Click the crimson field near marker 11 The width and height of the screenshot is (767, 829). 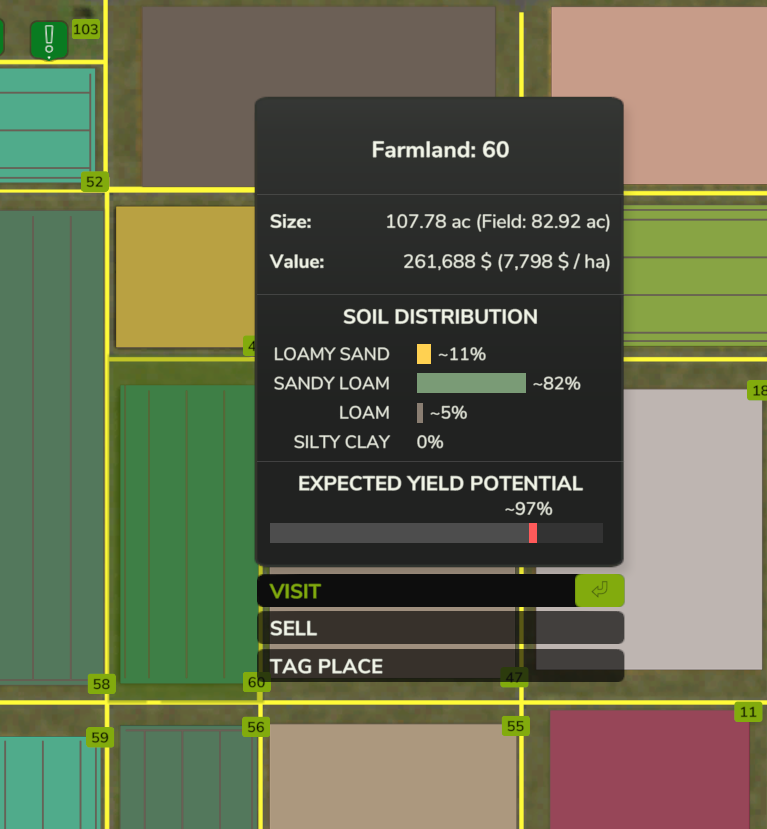pos(649,769)
